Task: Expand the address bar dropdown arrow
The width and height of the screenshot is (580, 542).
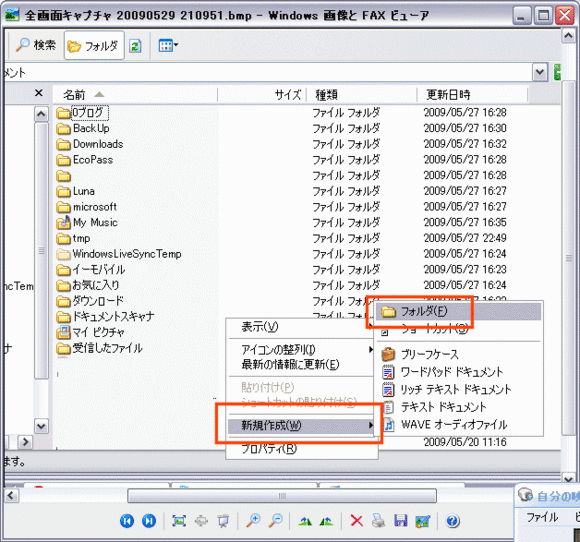Action: (x=540, y=72)
